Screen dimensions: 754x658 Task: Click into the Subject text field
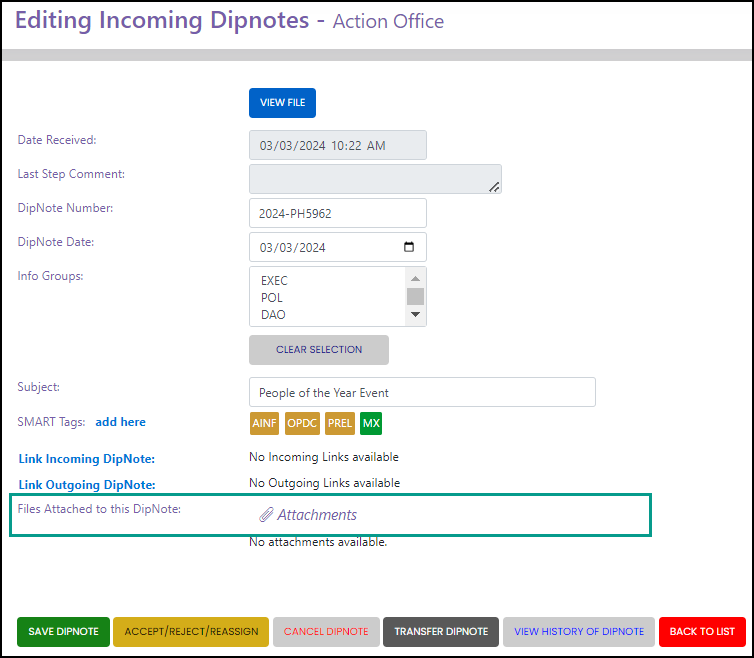pyautogui.click(x=422, y=392)
